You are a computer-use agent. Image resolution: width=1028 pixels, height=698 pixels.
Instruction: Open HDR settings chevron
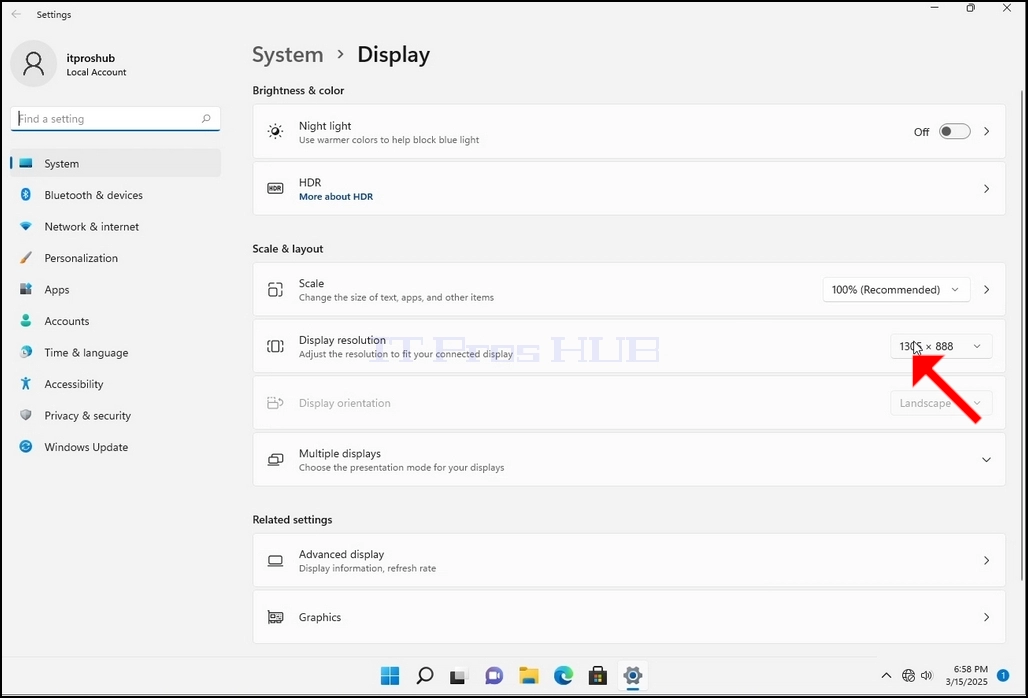pyautogui.click(x=986, y=189)
